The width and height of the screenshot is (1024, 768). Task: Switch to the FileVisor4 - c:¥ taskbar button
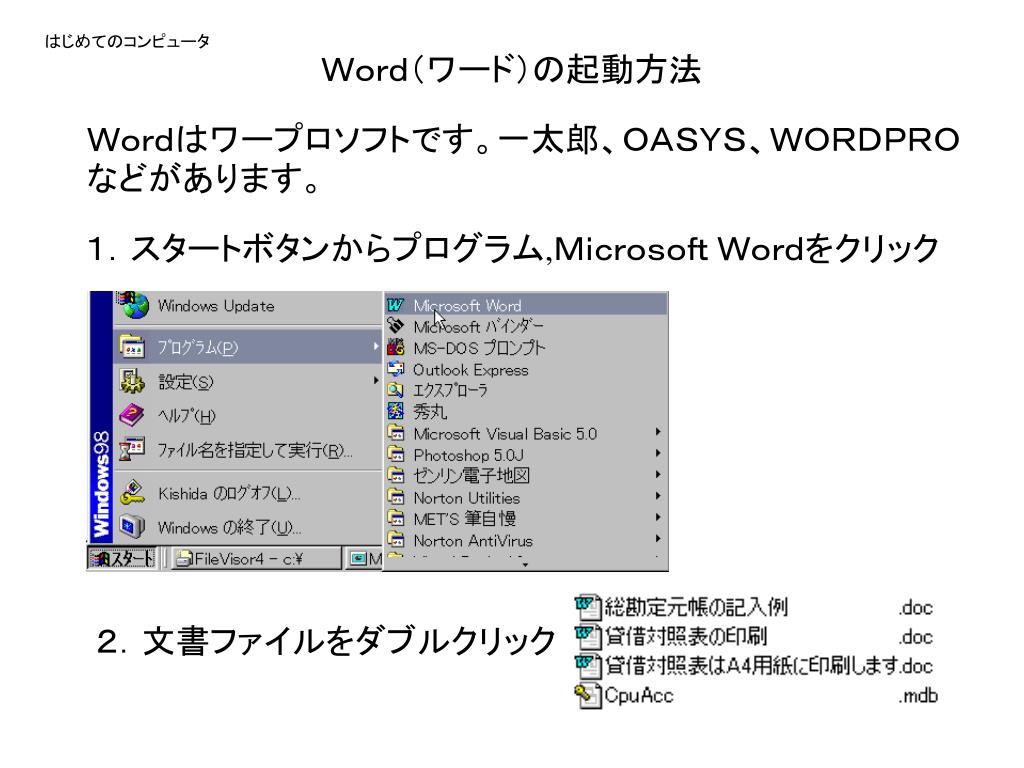[256, 558]
